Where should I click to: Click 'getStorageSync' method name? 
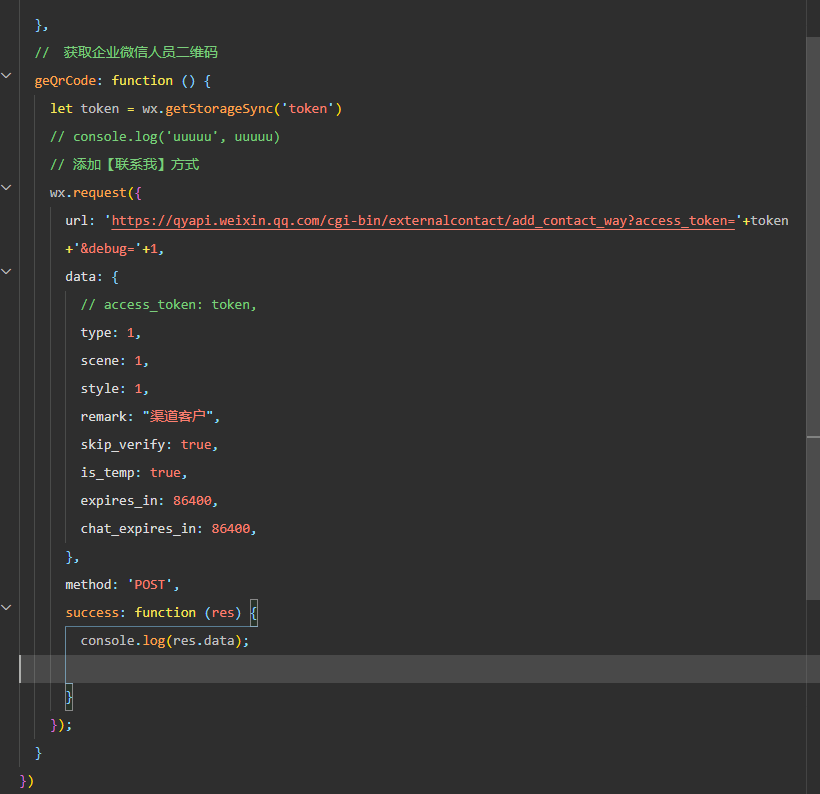coord(219,109)
